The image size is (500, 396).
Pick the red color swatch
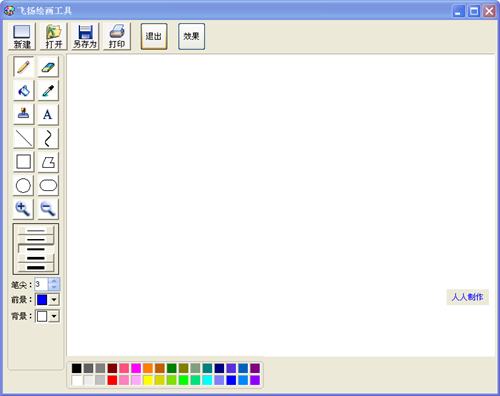click(112, 380)
